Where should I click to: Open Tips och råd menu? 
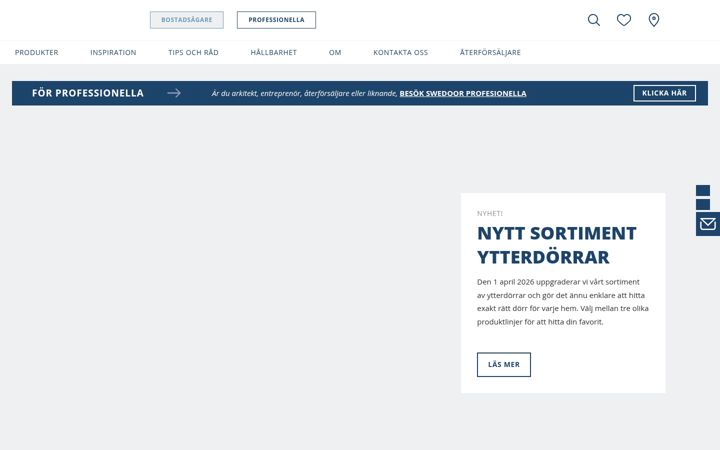193,52
